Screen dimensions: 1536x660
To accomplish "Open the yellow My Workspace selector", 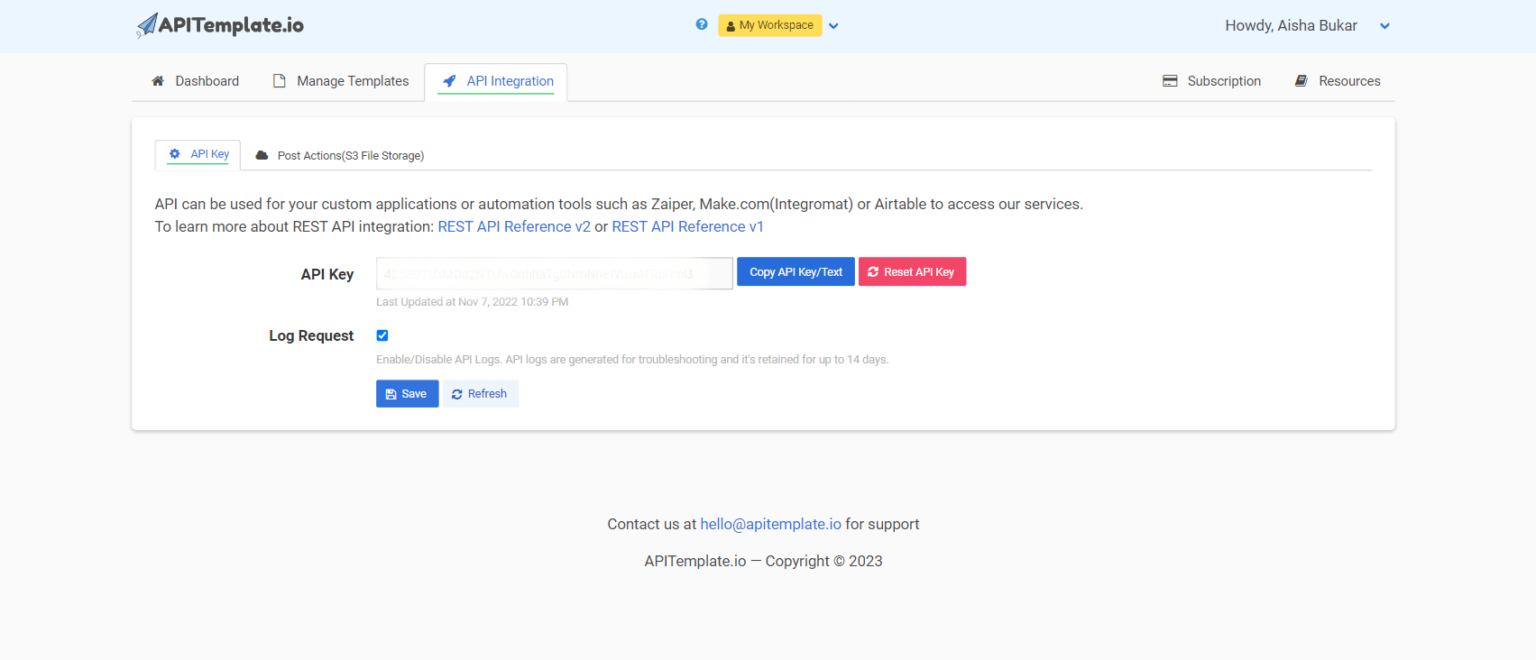I will click(770, 25).
